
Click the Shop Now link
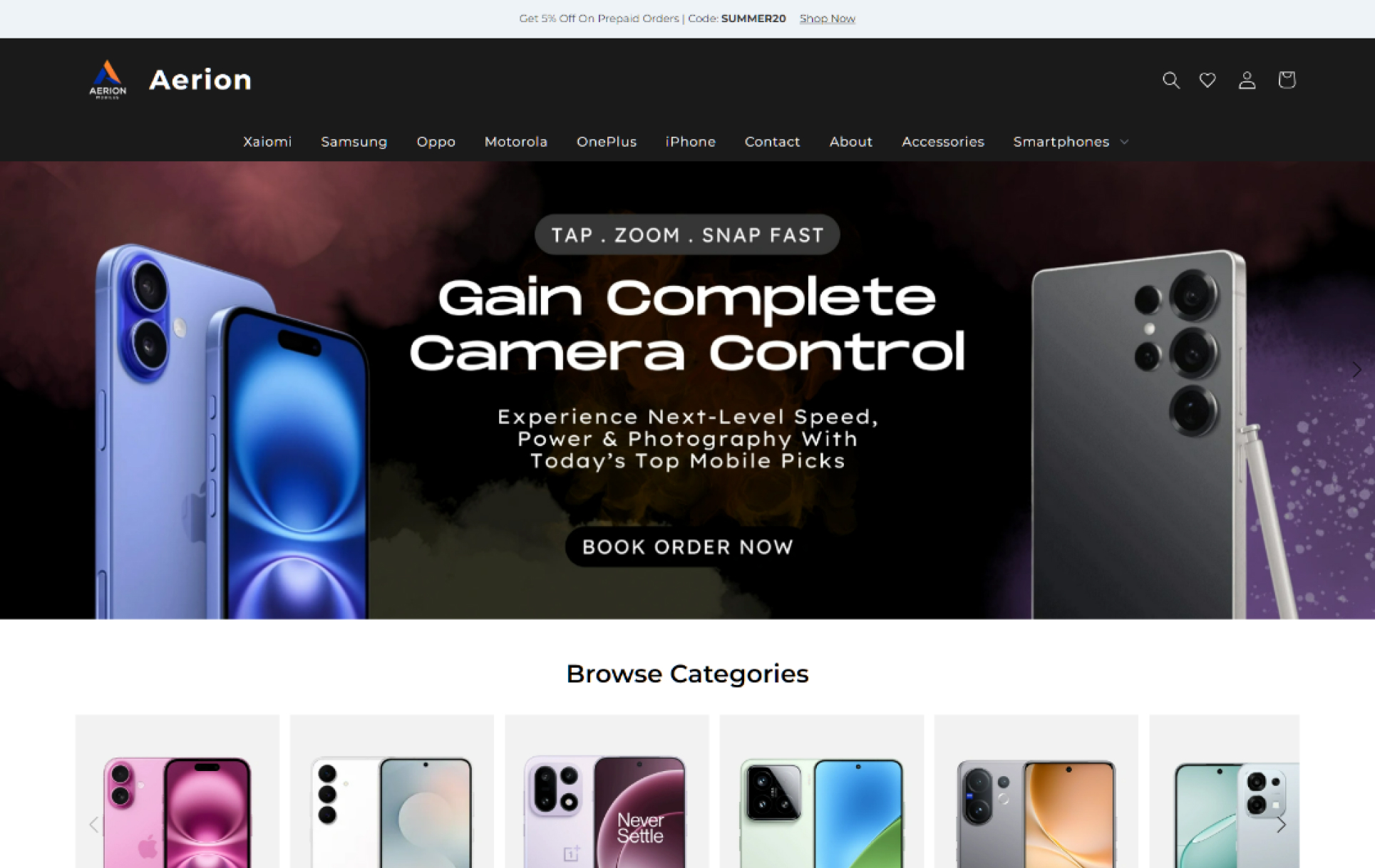click(827, 19)
